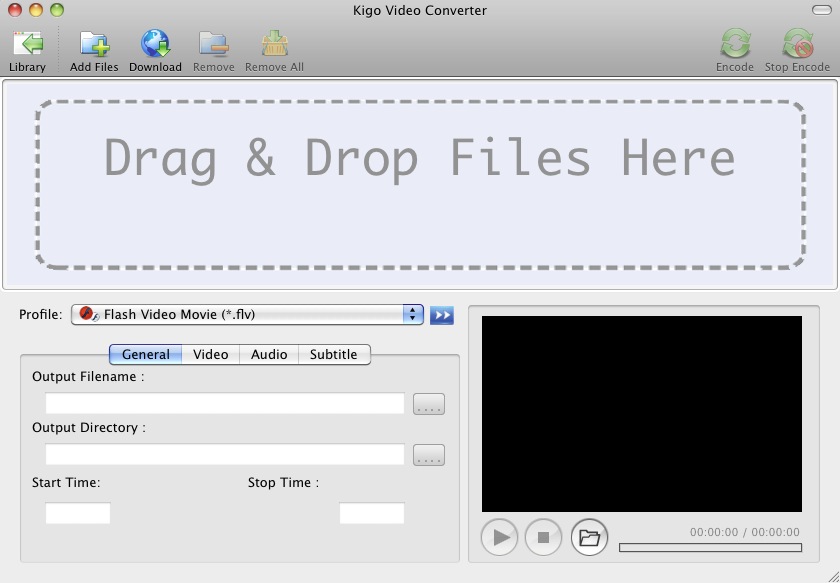Click the Drag & Drop Files area
The image size is (840, 583).
pos(420,185)
